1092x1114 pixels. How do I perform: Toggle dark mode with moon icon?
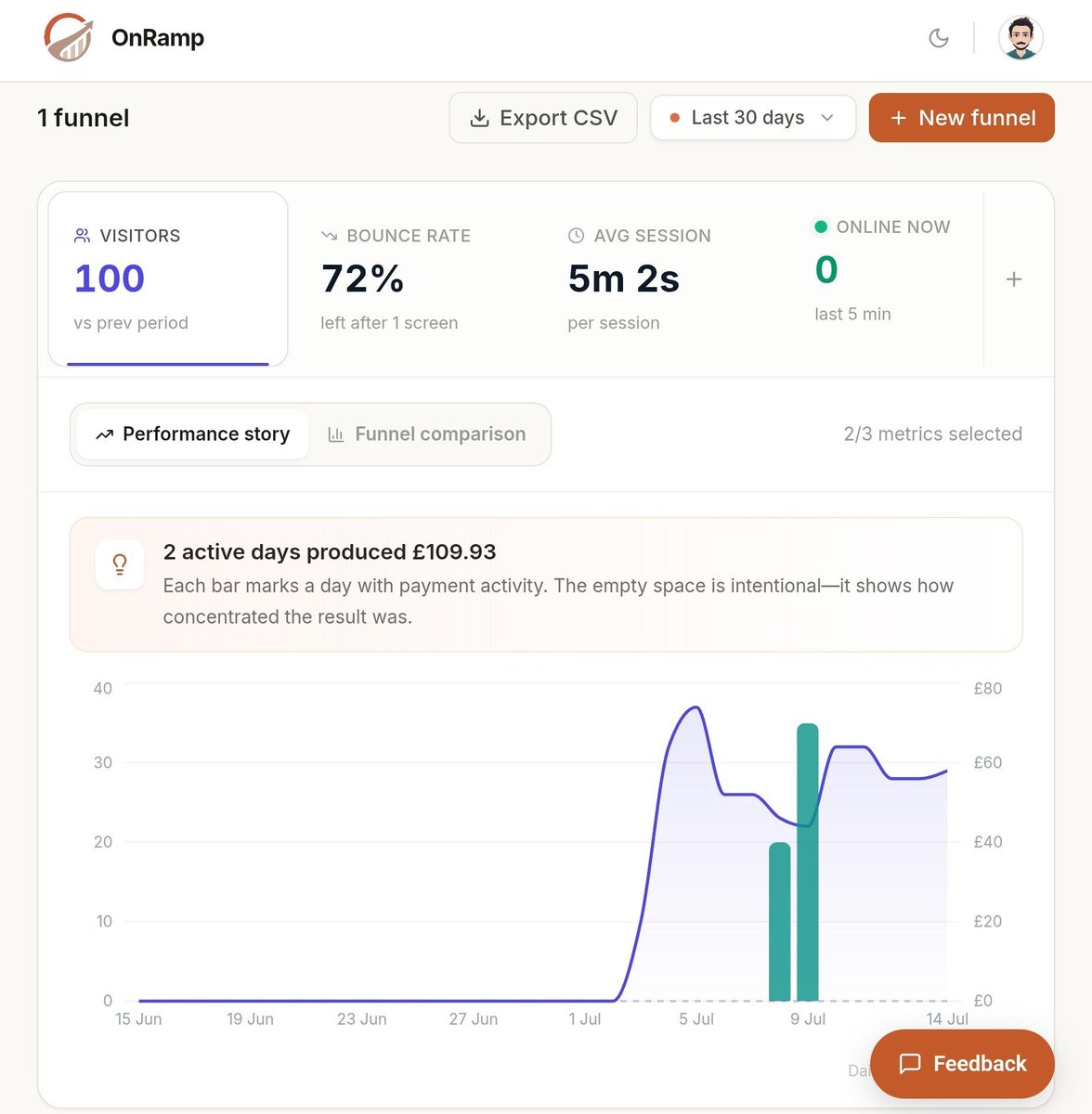939,38
